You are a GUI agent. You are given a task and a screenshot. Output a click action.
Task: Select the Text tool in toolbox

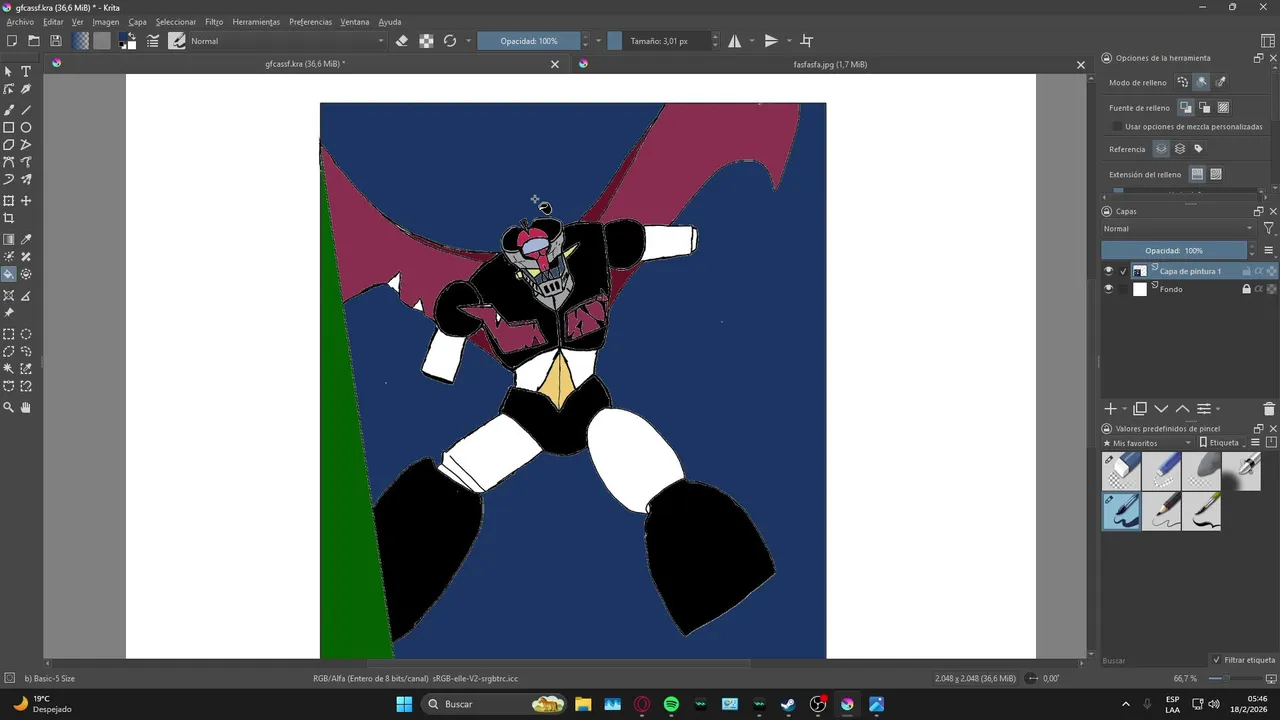[x=26, y=72]
